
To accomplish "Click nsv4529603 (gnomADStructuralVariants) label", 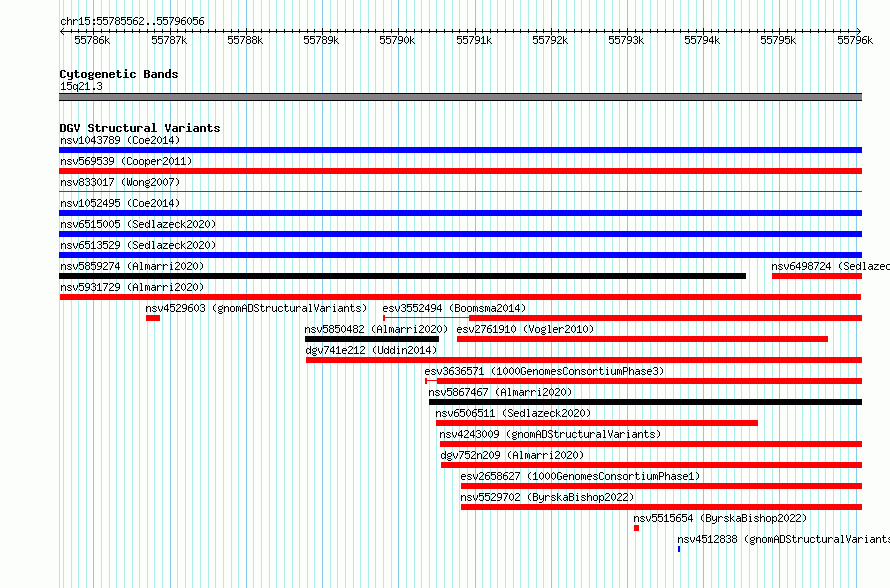I will pyautogui.click(x=256, y=308).
